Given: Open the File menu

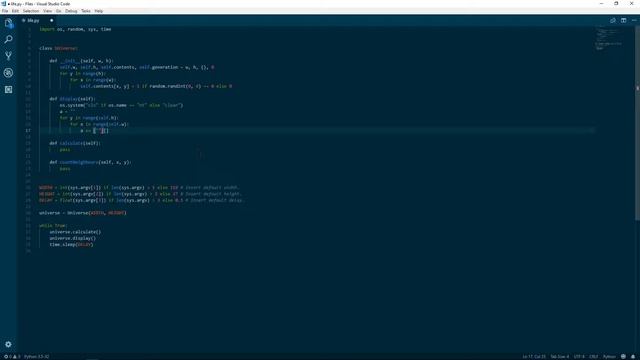Looking at the screenshot, I should (x=5, y=11).
